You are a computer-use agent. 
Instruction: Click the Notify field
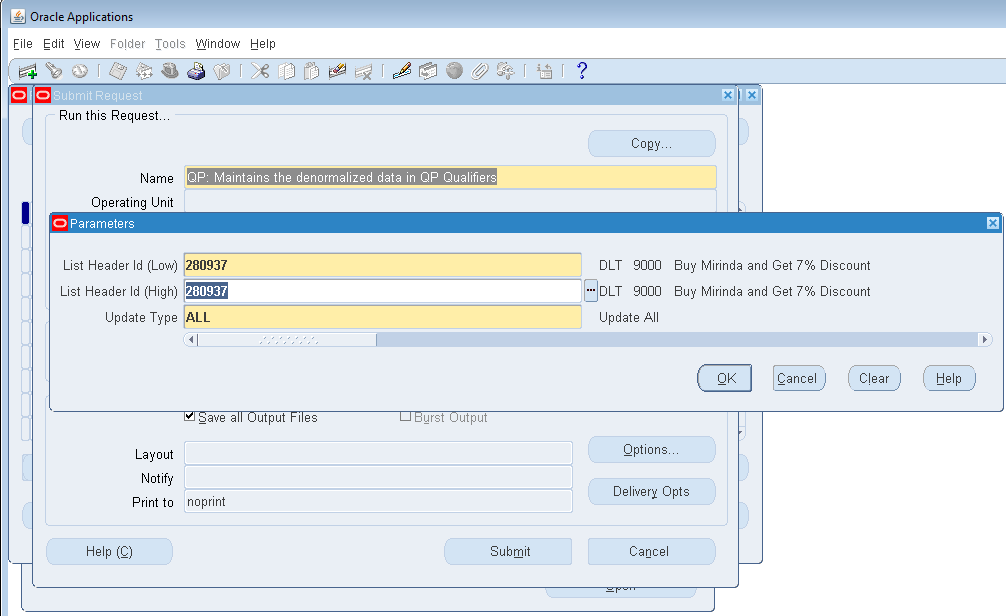click(x=379, y=477)
